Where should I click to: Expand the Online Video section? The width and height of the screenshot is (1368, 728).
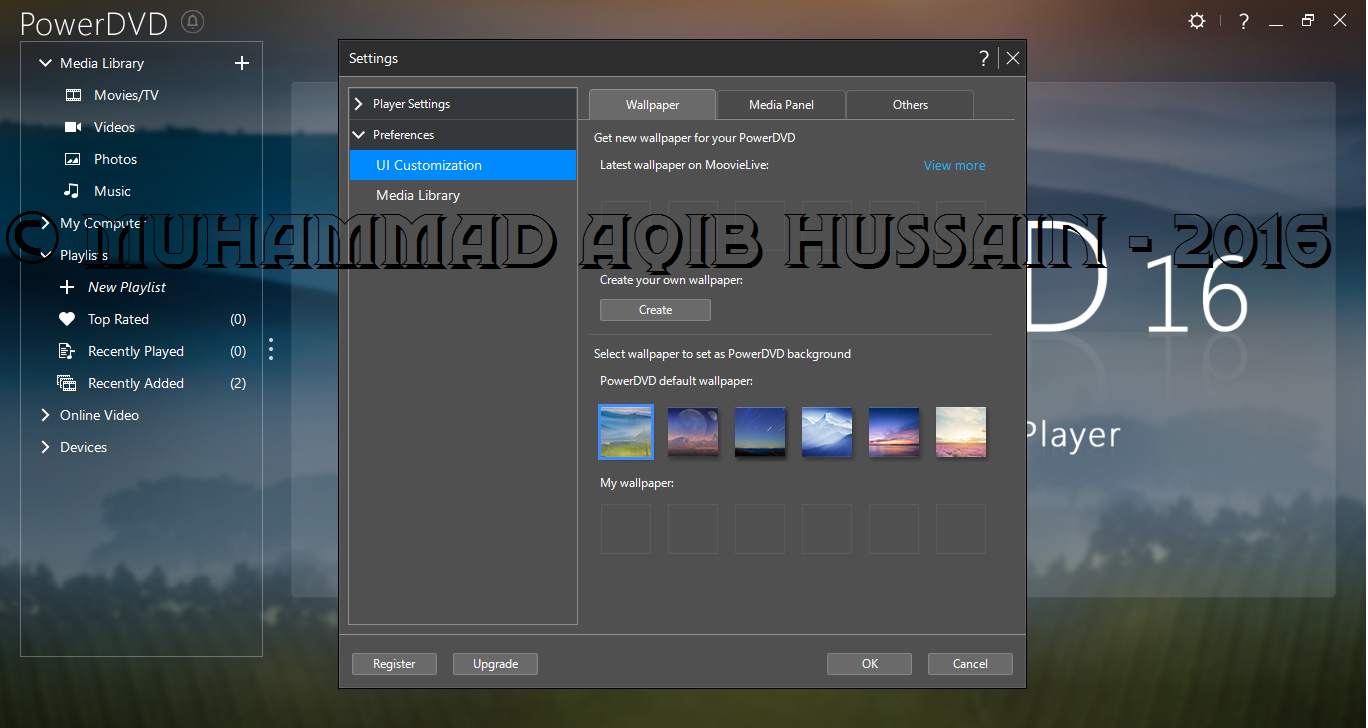[x=45, y=415]
